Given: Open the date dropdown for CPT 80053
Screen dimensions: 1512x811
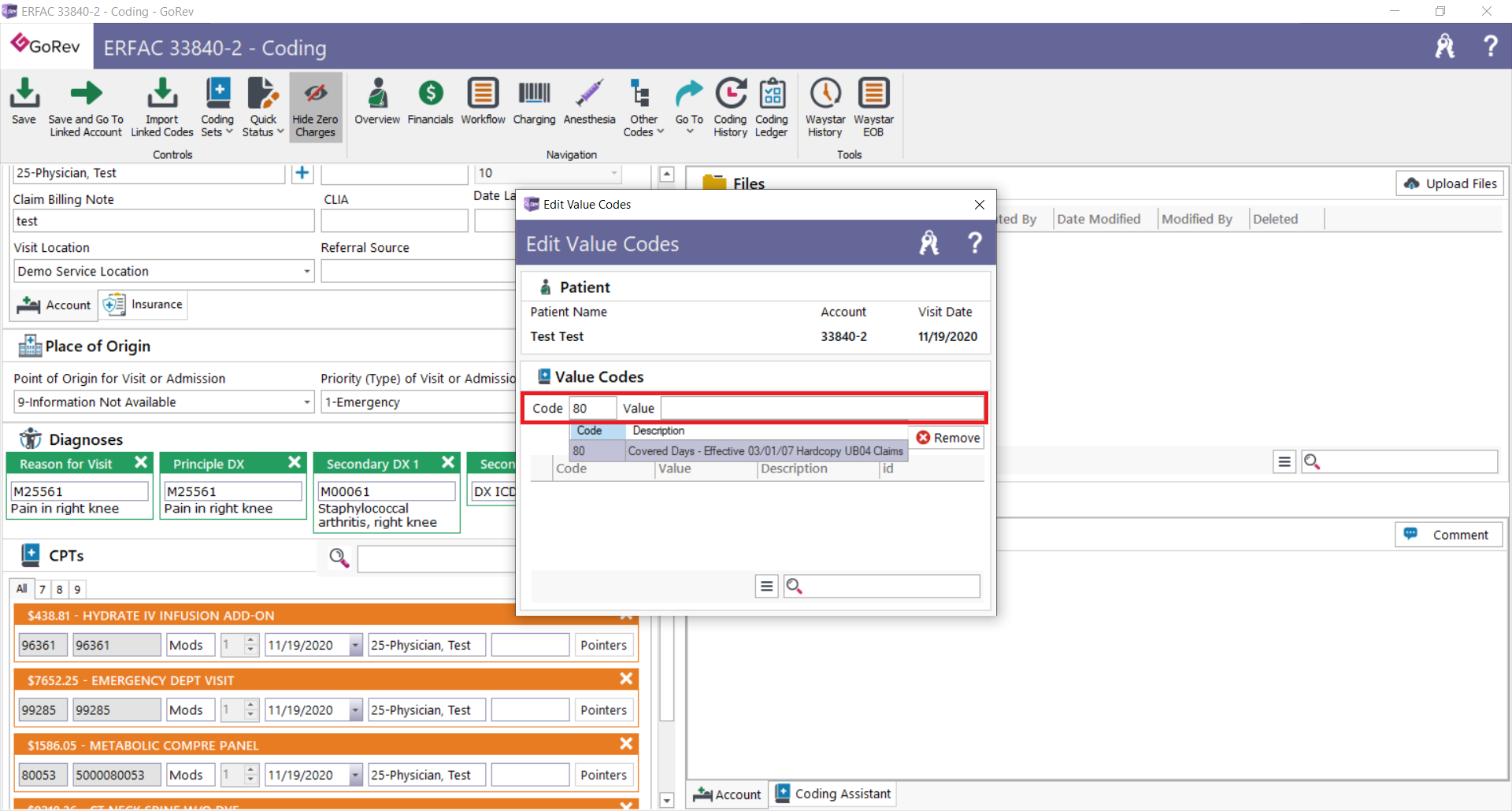Looking at the screenshot, I should coord(355,775).
